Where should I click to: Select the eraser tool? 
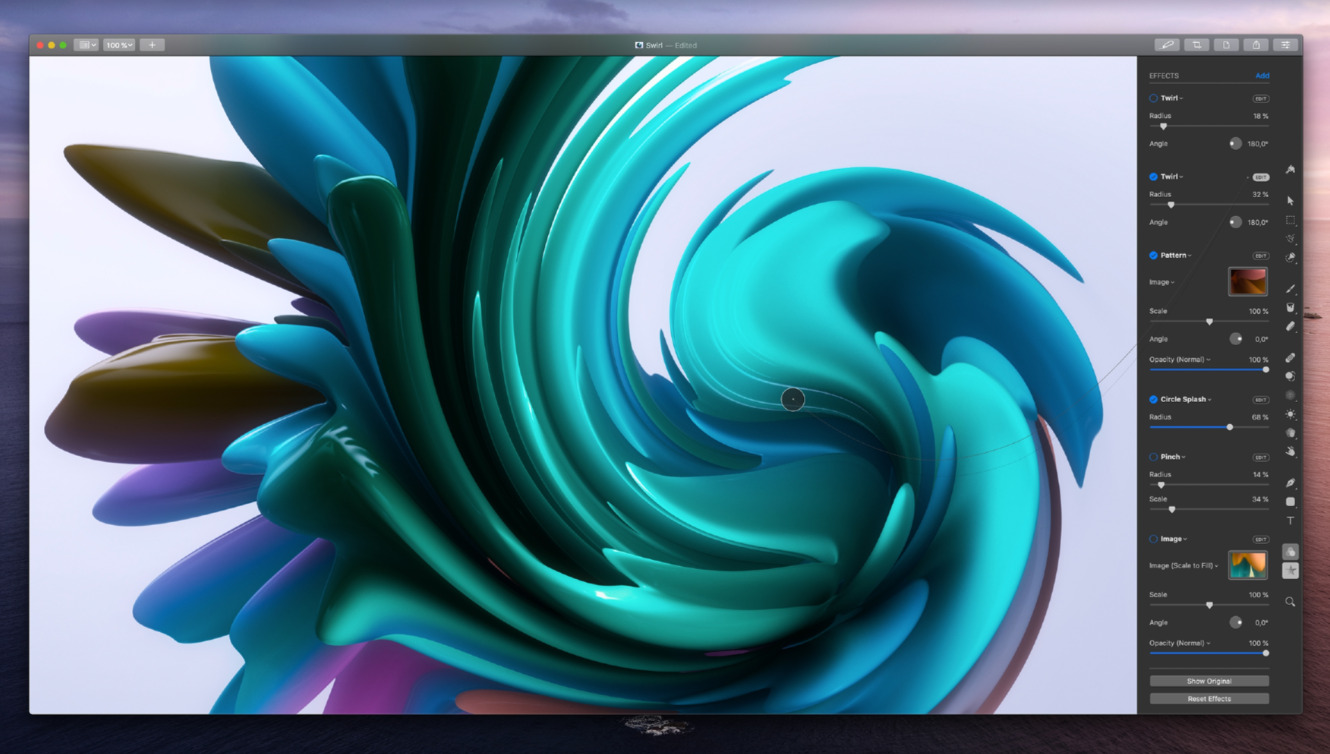[x=1290, y=327]
